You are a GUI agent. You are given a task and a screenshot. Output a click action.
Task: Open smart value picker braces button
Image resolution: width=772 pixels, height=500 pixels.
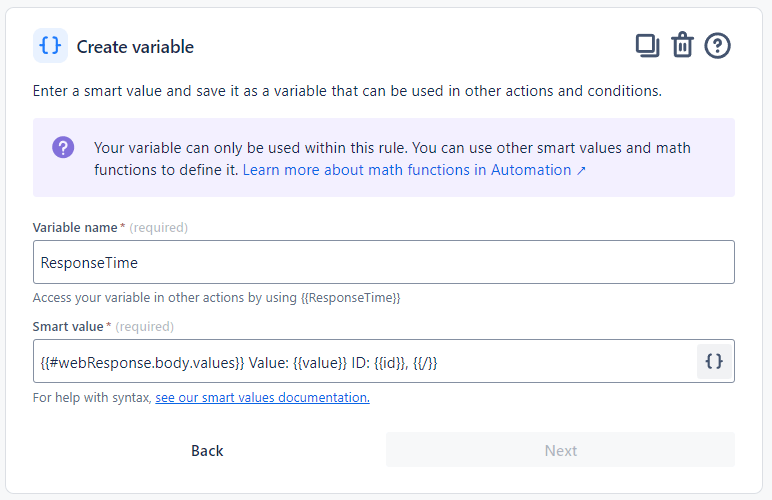click(x=714, y=362)
